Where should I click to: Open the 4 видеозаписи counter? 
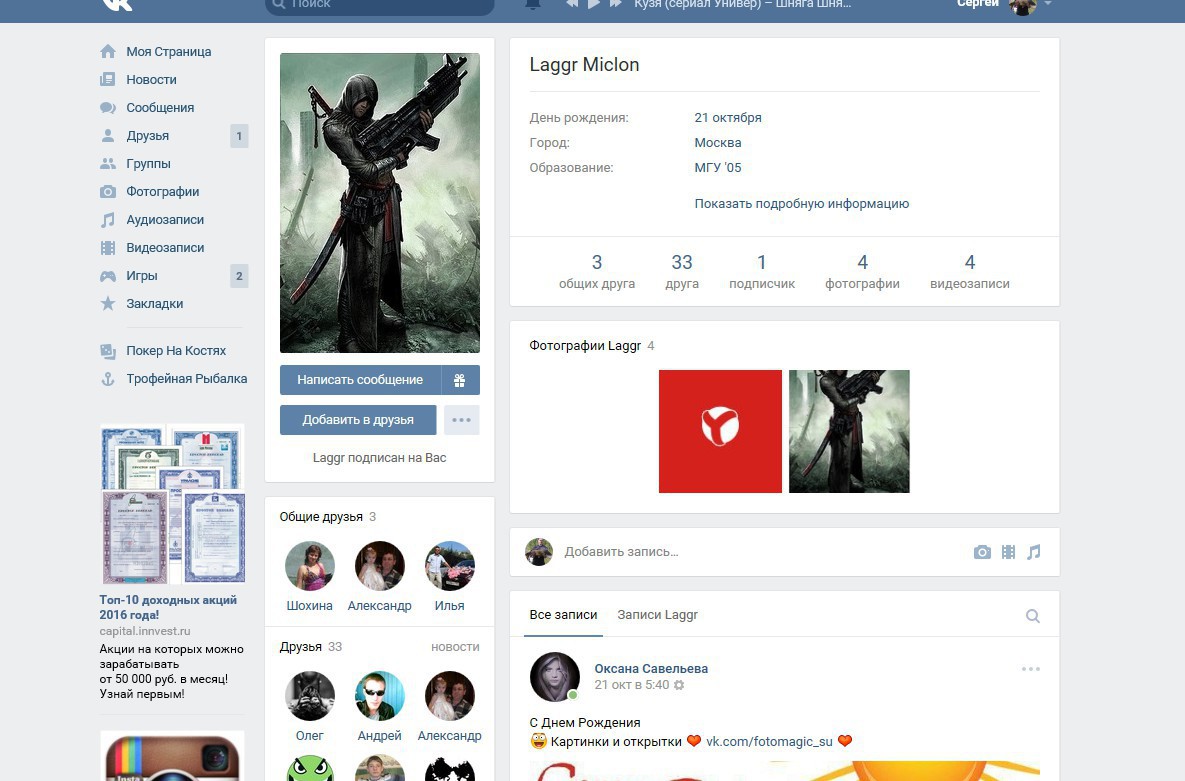(970, 272)
